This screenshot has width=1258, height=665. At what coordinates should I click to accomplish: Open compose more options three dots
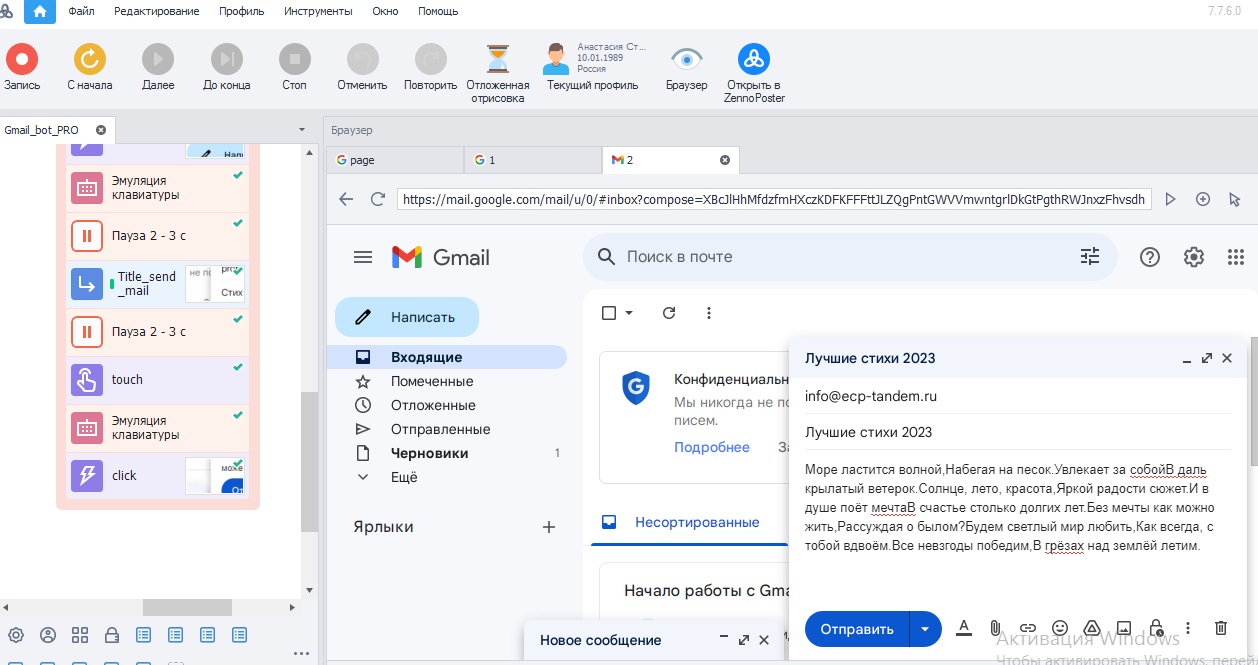coord(1188,628)
